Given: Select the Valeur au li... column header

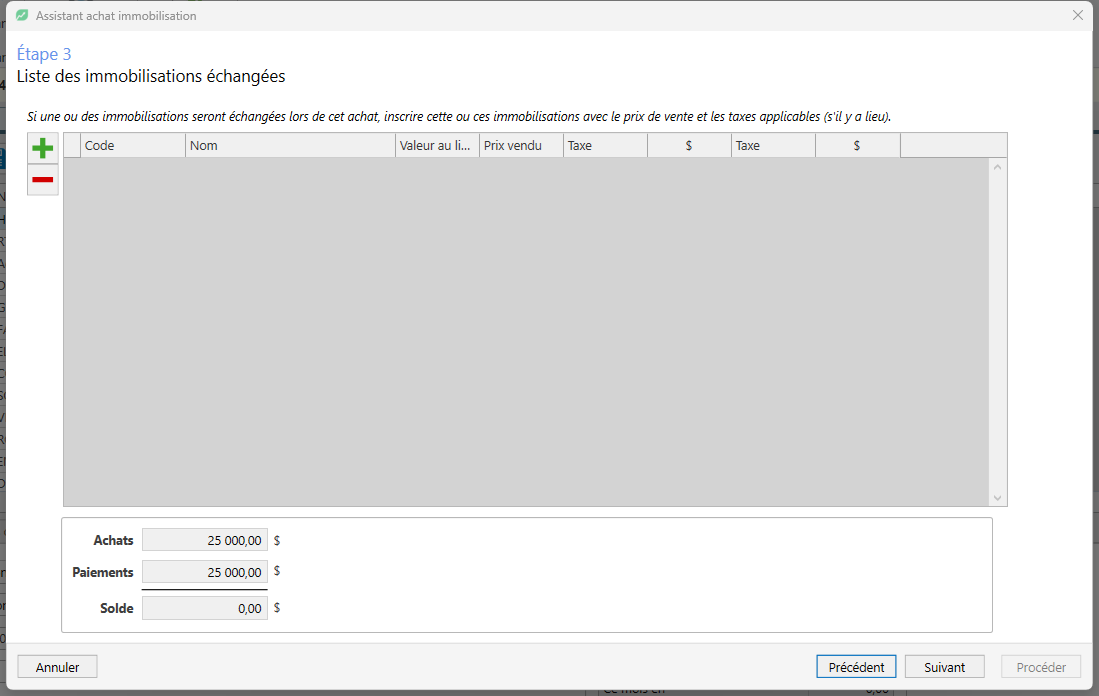Looking at the screenshot, I should (437, 146).
